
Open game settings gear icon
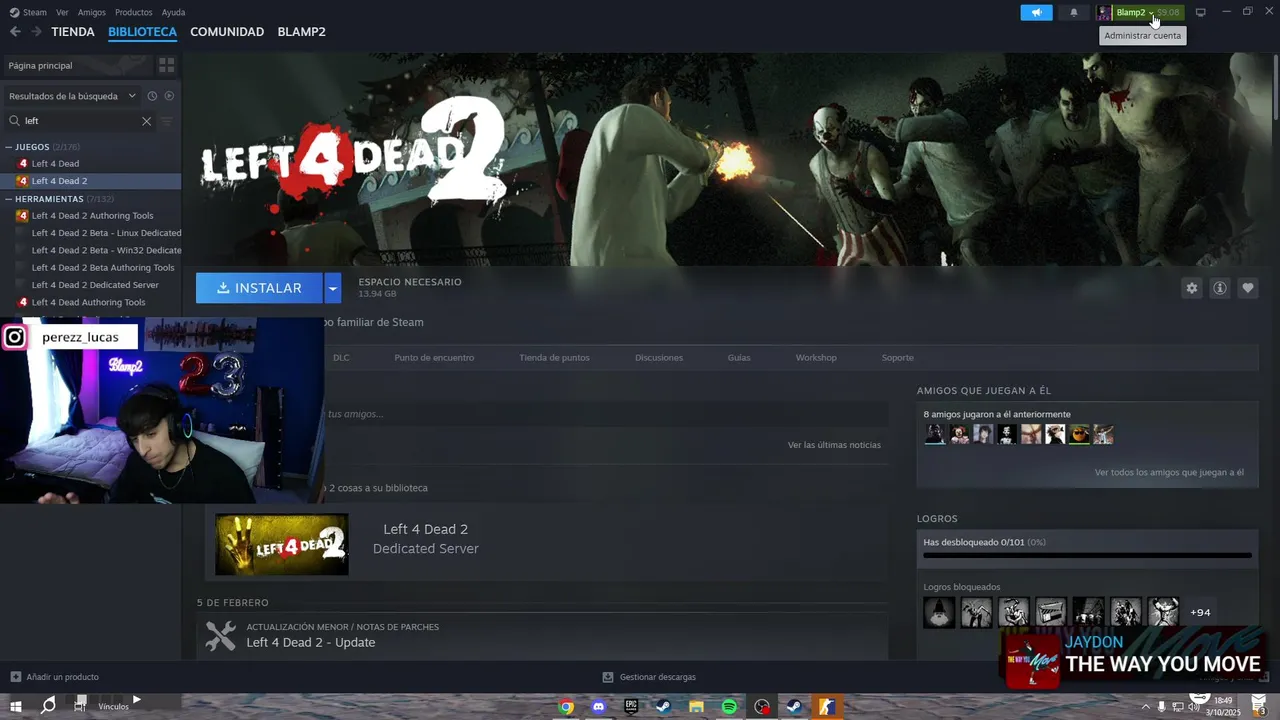[1191, 288]
